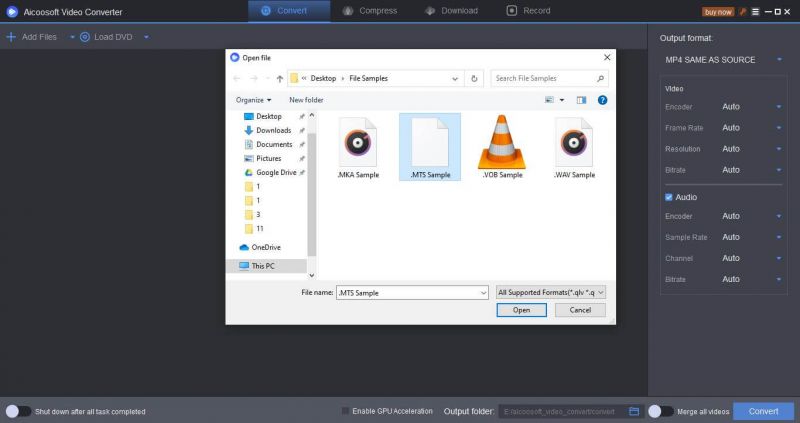This screenshot has width=800, height=423.
Task: Click the dialog Back arrow
Action: [236, 78]
